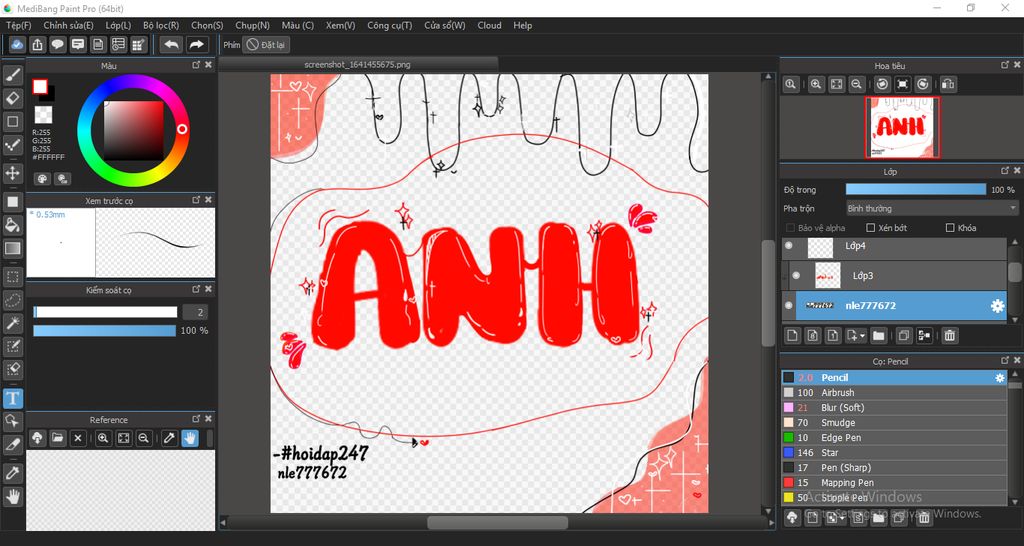Toggle canvas flip in Hoa tiêu panel
The image size is (1024, 546).
click(x=948, y=84)
